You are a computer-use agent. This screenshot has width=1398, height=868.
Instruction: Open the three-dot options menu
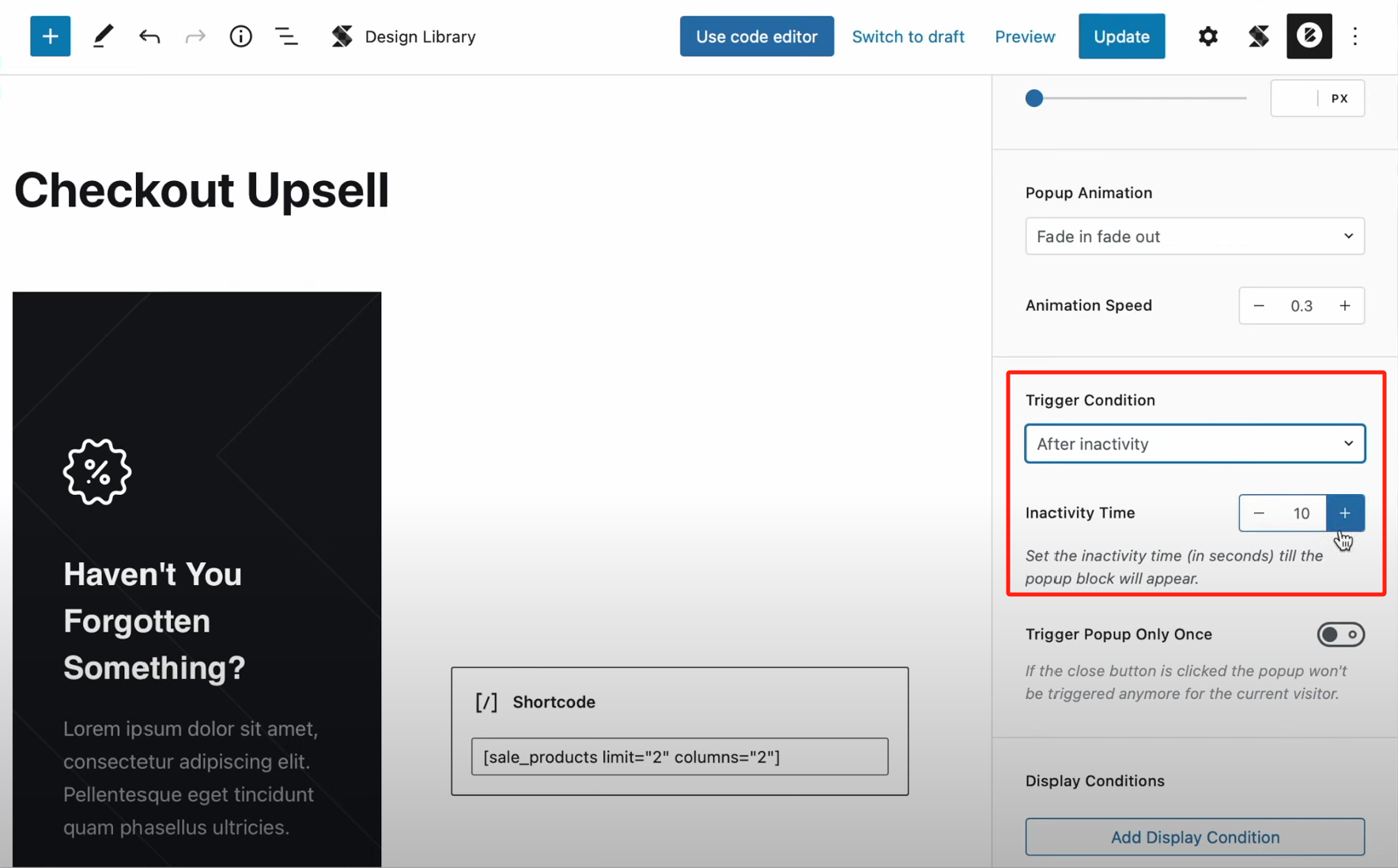[1355, 36]
